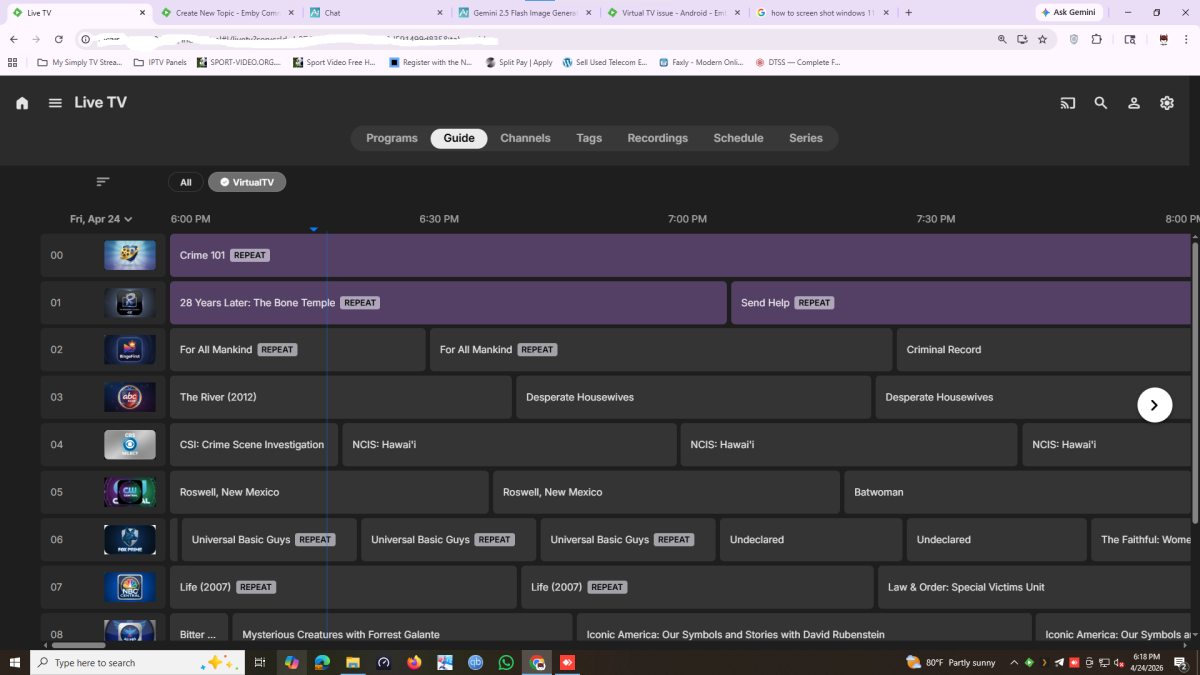Open Crime 101 program entry

coord(680,255)
